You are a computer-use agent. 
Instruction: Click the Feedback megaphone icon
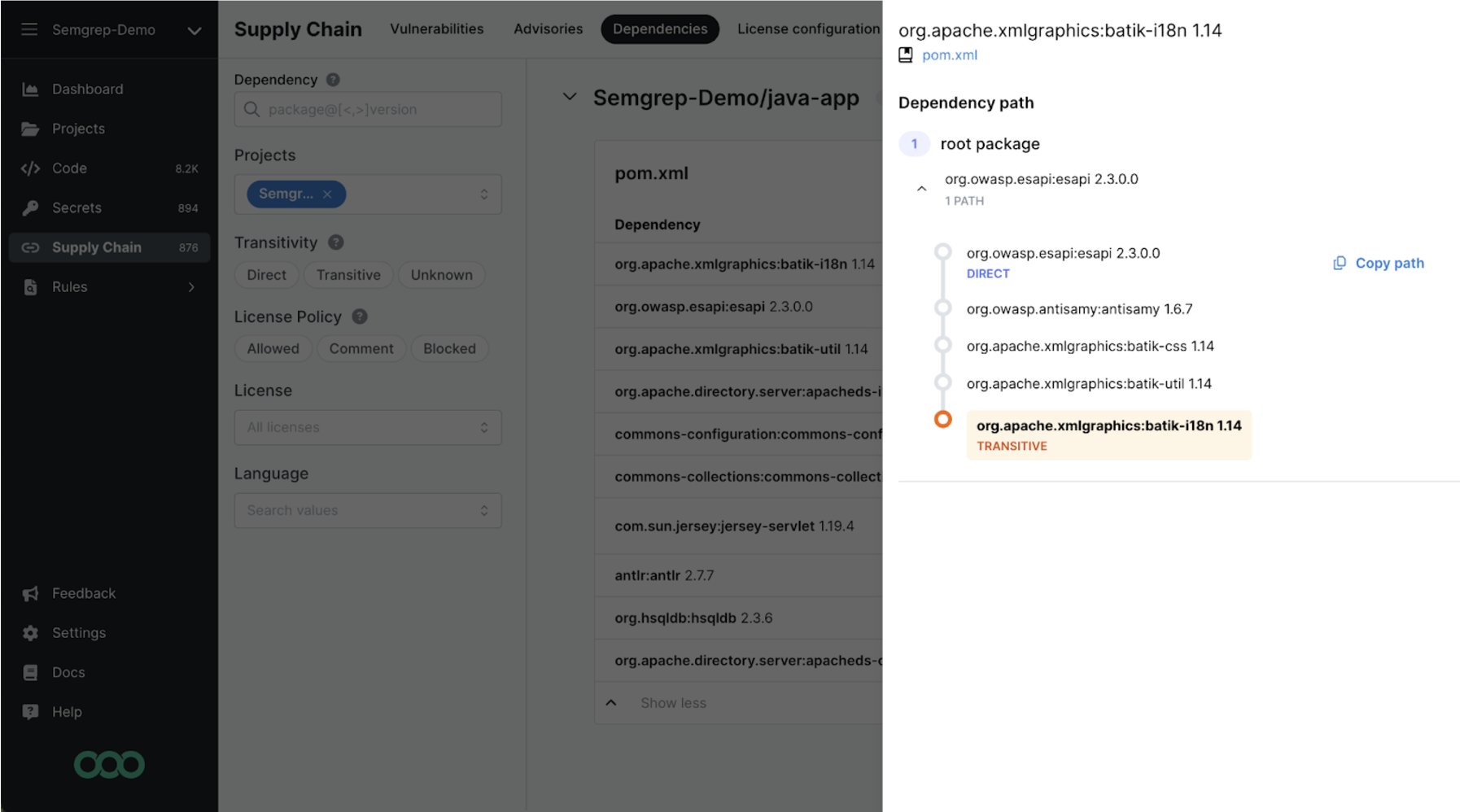coord(30,594)
